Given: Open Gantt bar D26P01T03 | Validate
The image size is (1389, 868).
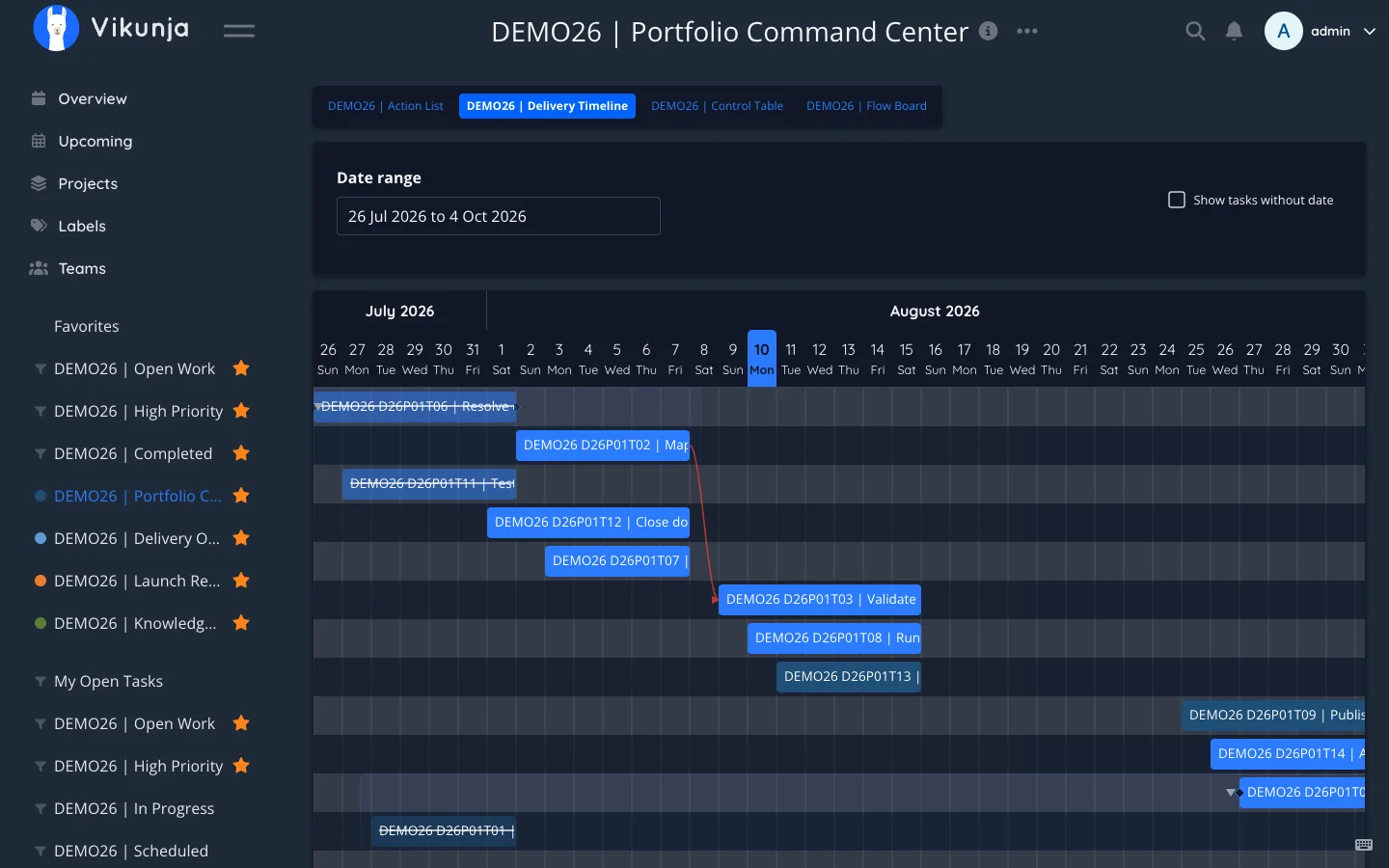Looking at the screenshot, I should click(820, 600).
